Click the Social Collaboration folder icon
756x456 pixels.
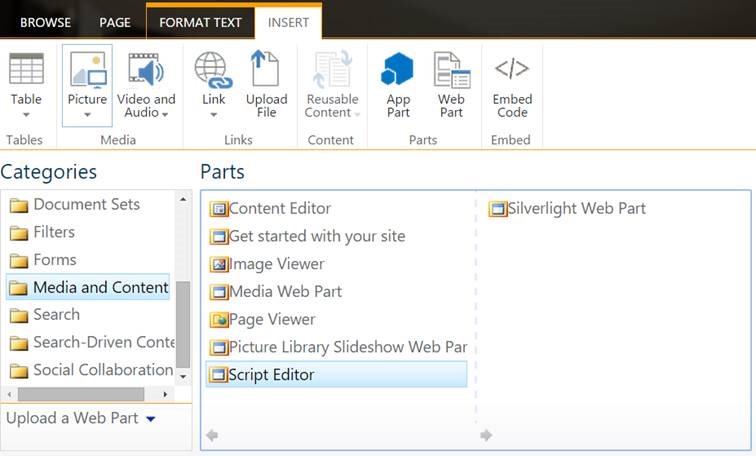[x=19, y=371]
